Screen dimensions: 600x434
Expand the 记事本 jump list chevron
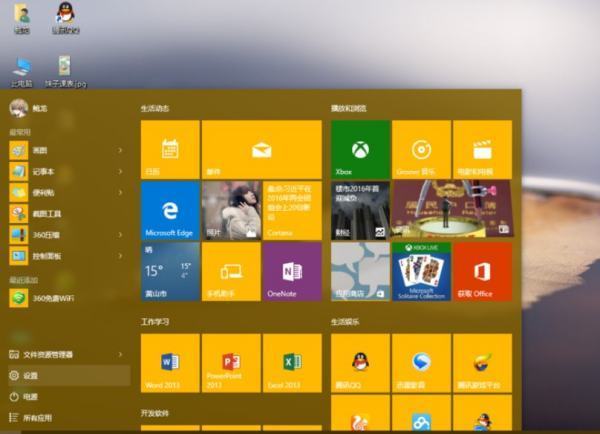[120, 171]
